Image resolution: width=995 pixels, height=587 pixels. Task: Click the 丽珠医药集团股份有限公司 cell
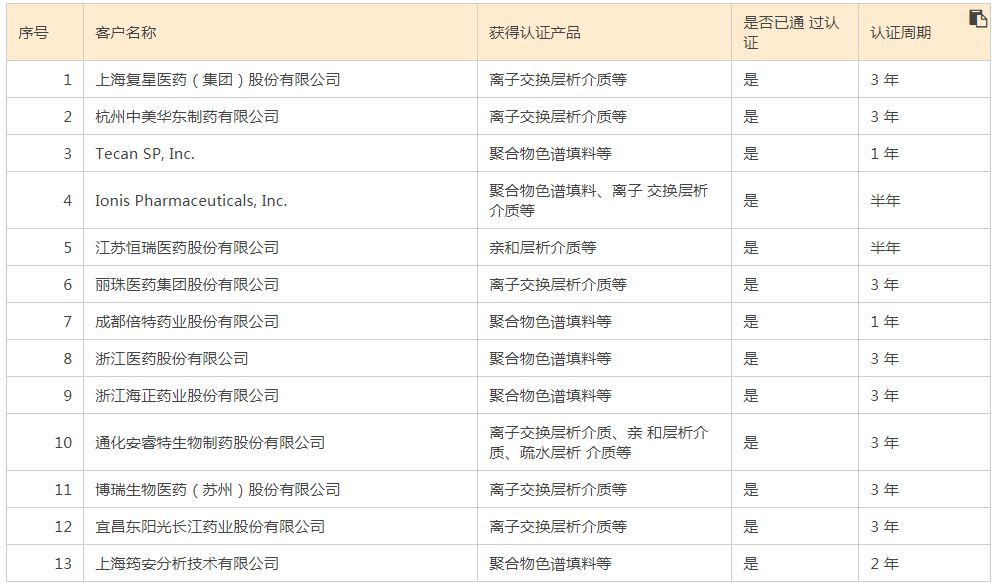pos(187,285)
